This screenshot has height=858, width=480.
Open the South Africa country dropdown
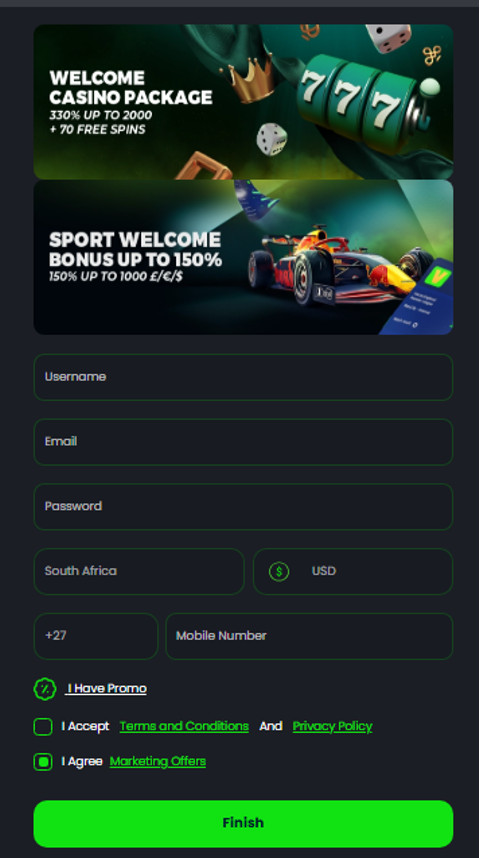139,571
